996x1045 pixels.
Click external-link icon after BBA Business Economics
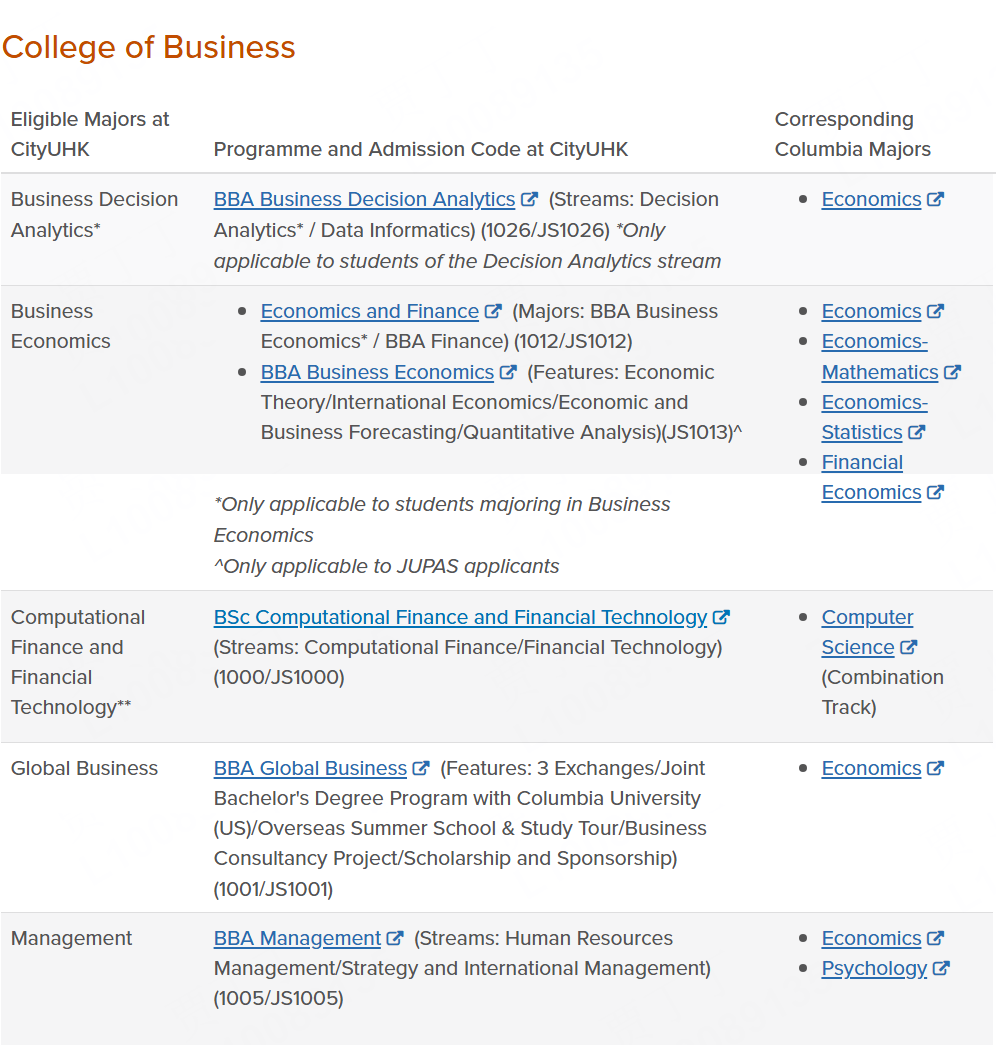[508, 372]
